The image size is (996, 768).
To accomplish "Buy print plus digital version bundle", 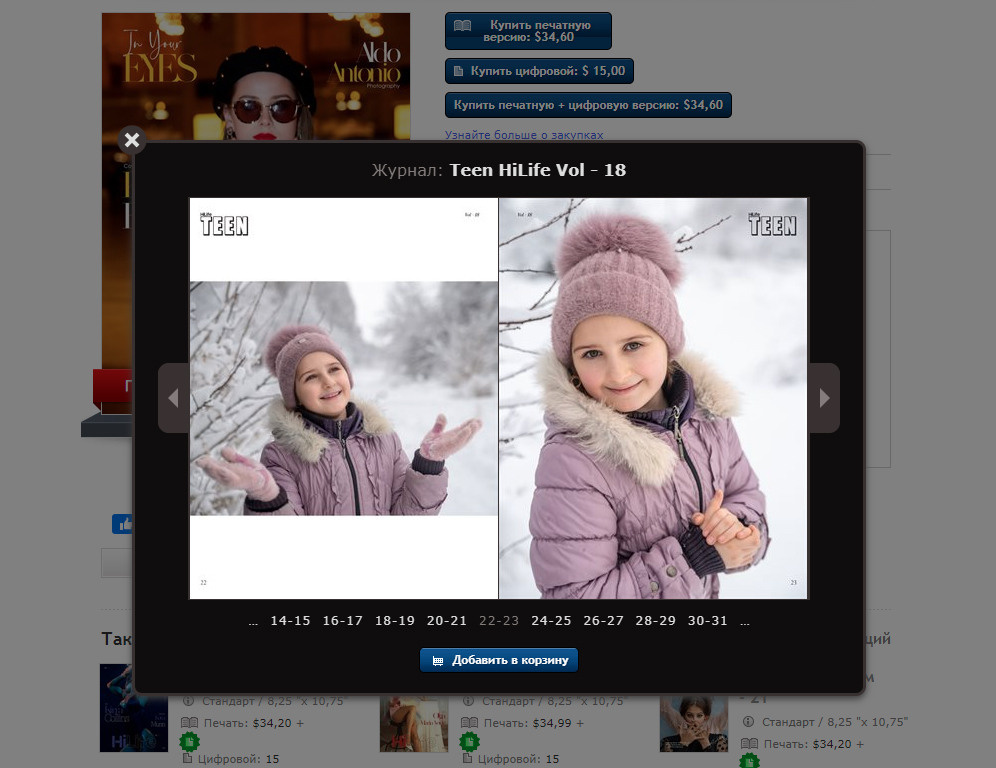I will click(588, 105).
